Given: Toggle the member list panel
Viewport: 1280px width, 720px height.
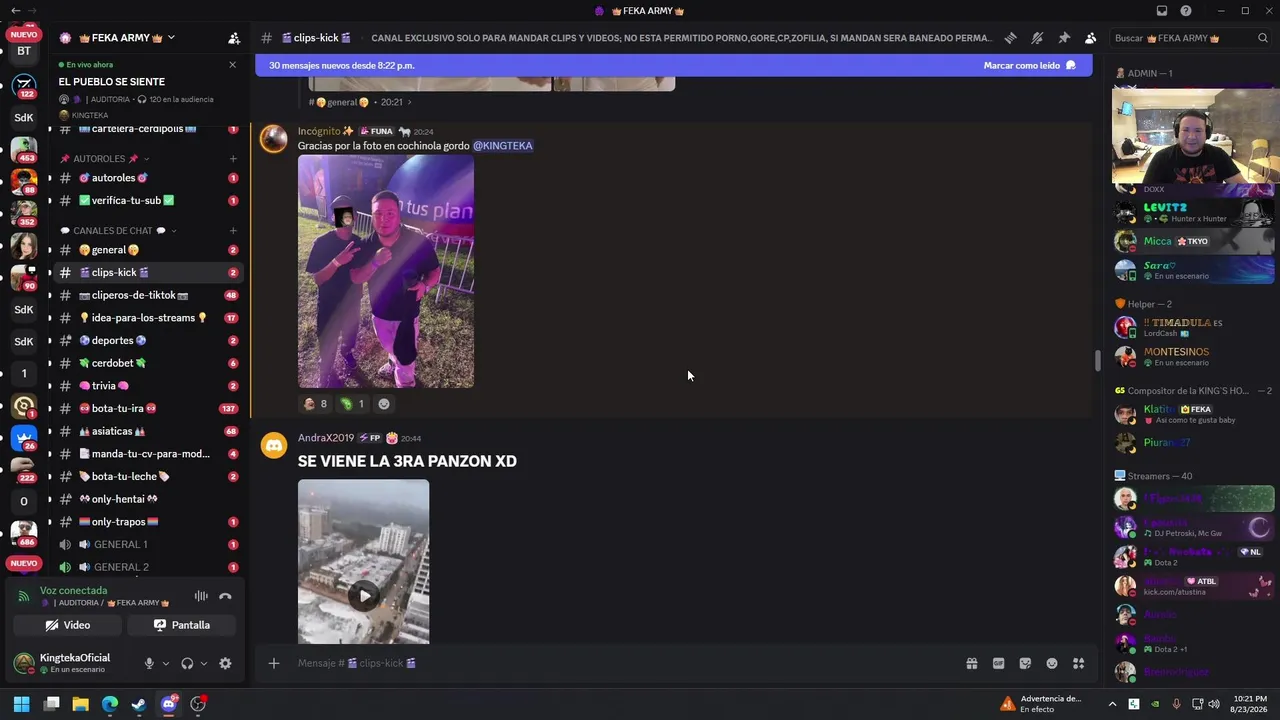Looking at the screenshot, I should click(x=1090, y=38).
